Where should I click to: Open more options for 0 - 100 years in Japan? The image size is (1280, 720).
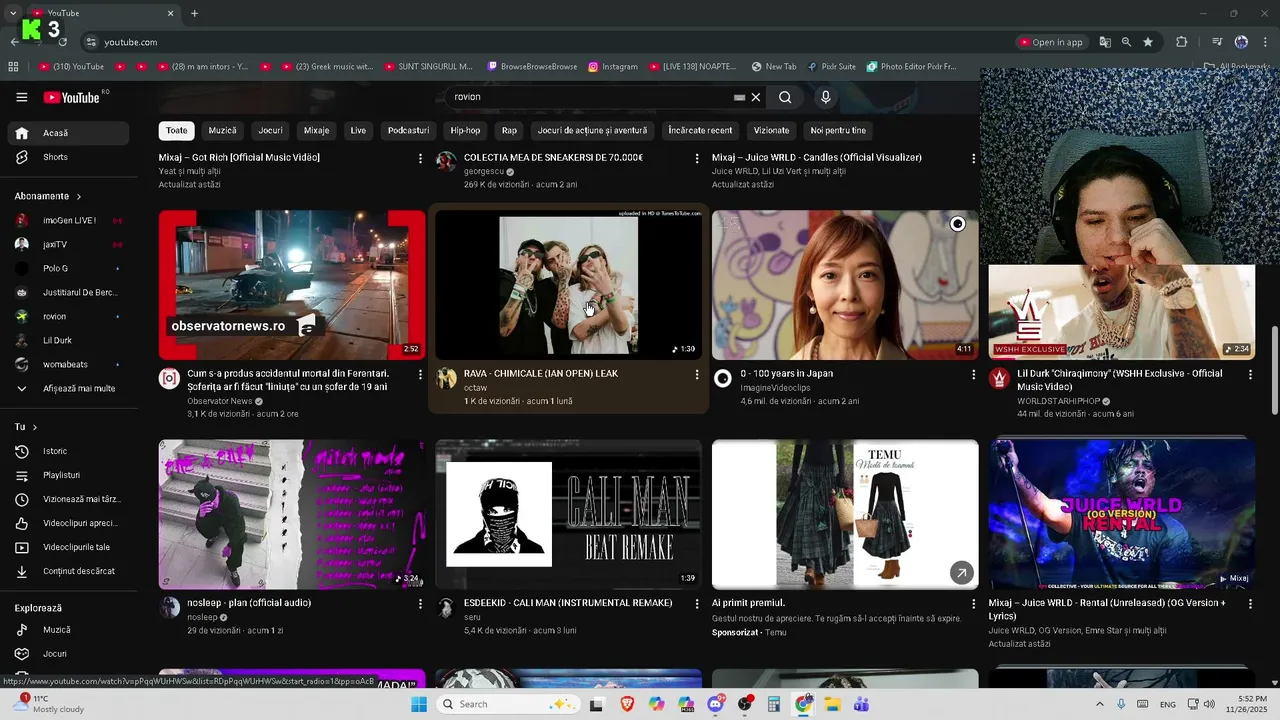click(x=973, y=374)
